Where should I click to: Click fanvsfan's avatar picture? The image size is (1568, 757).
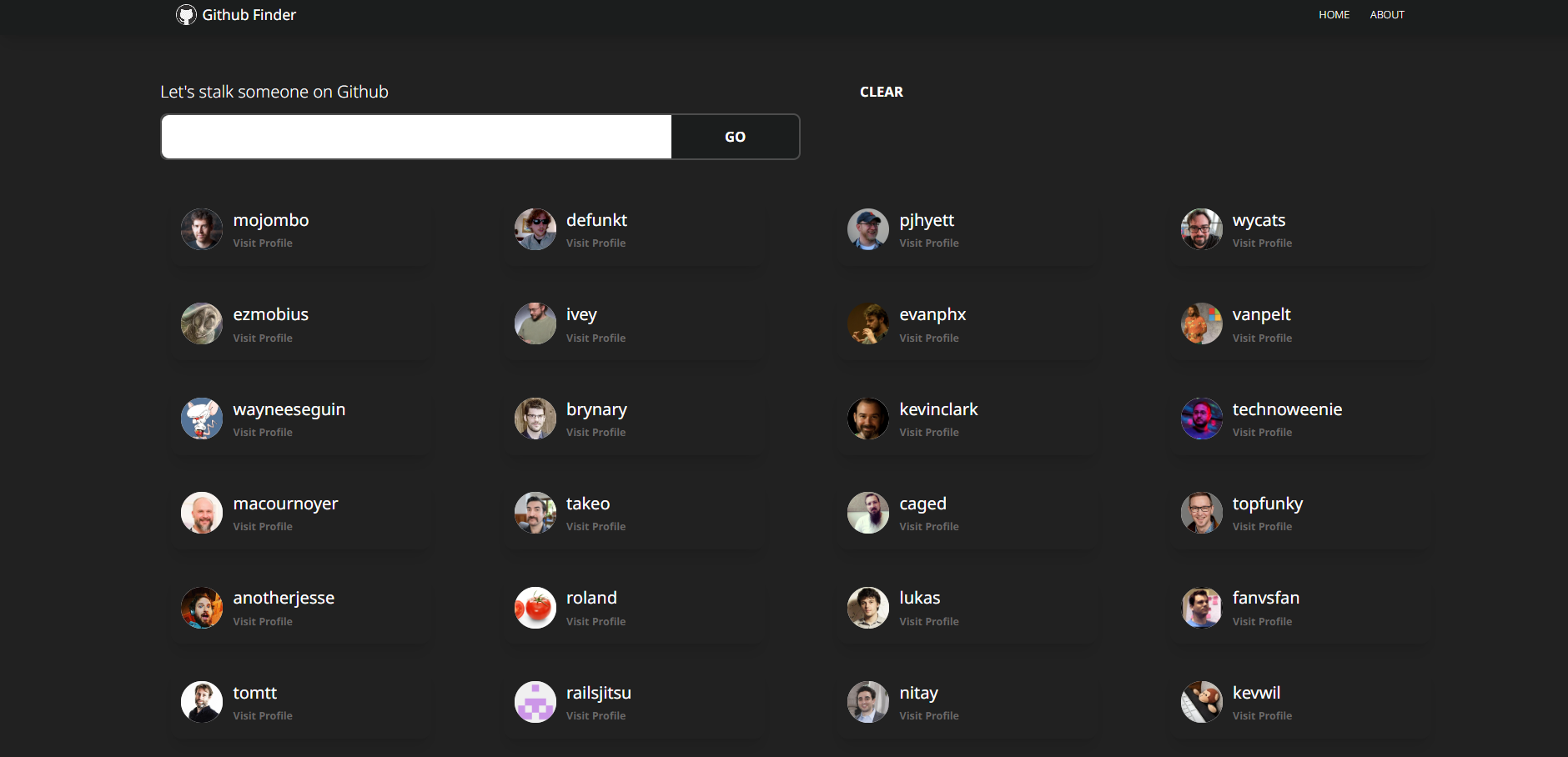[x=1202, y=608]
